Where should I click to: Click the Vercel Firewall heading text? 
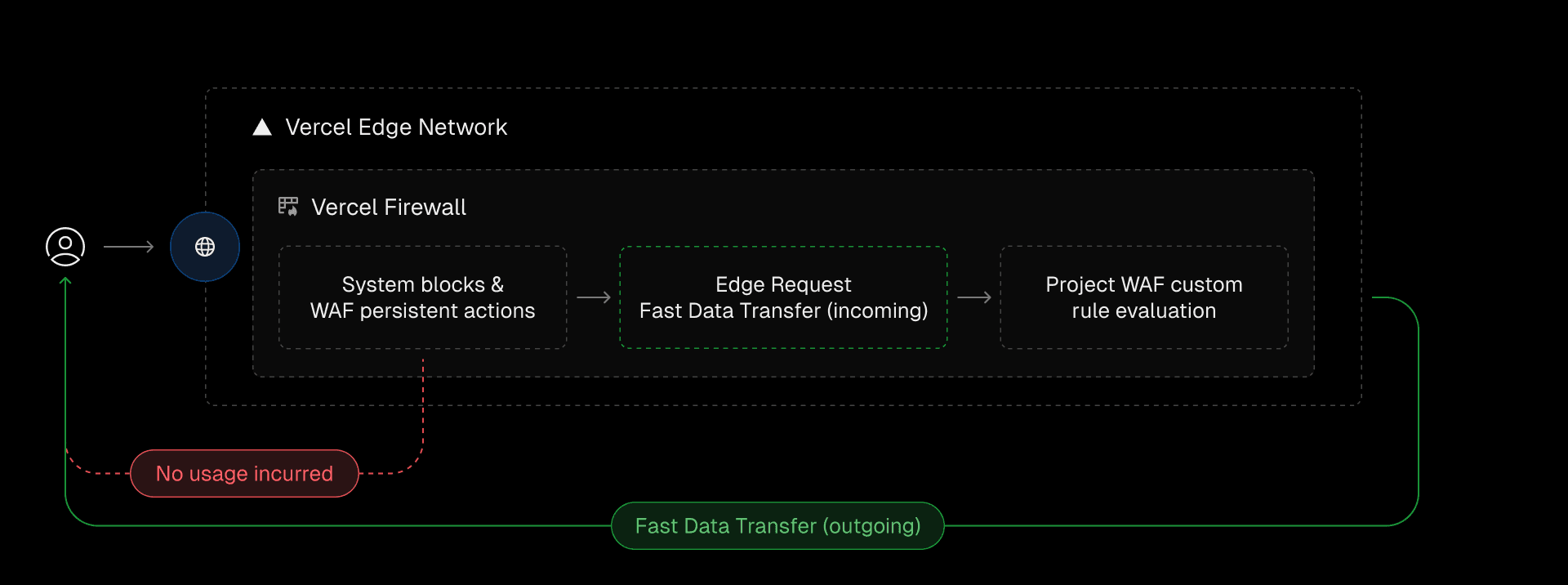[389, 208]
